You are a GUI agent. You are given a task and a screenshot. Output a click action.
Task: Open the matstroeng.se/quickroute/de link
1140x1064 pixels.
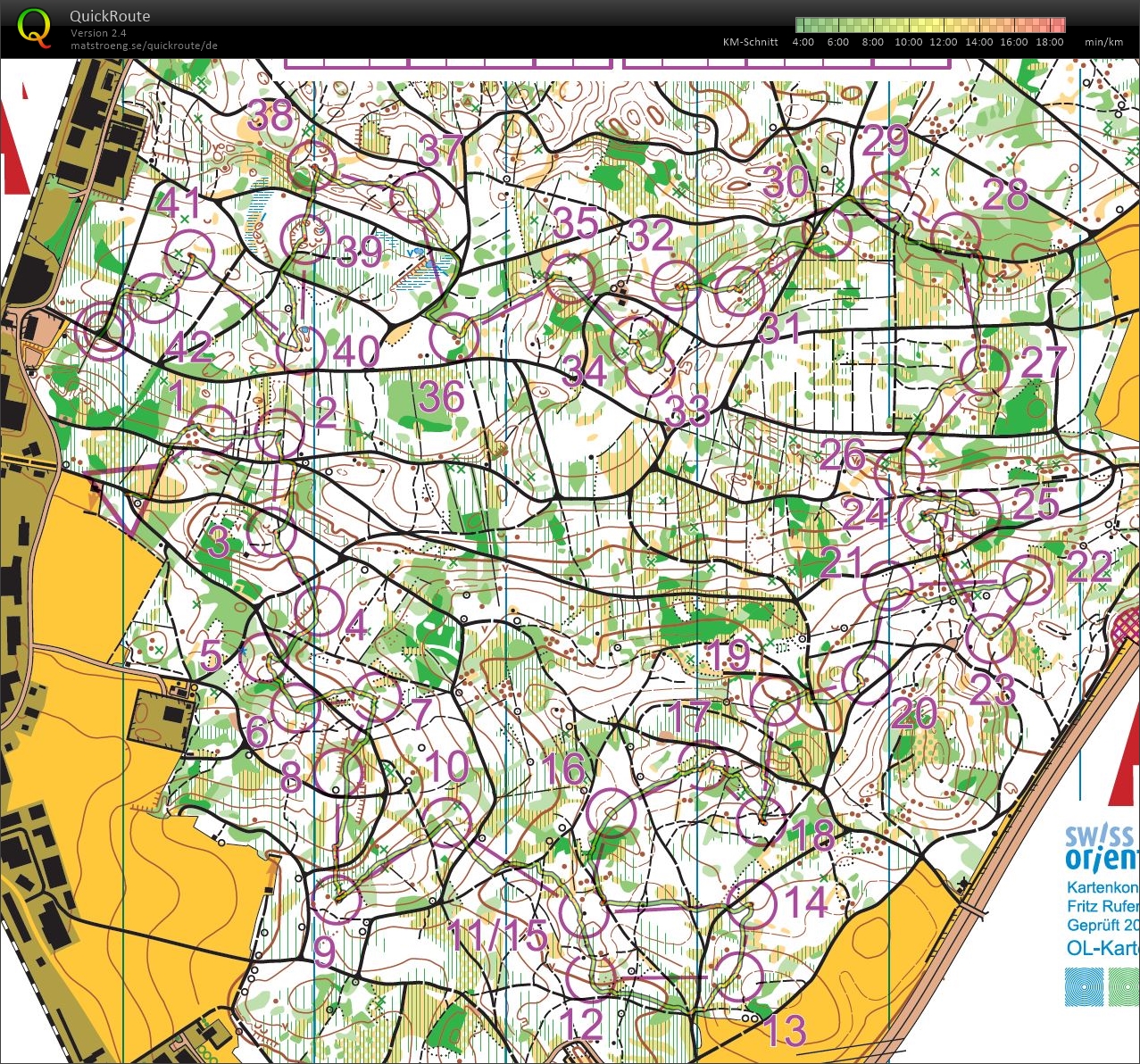(144, 46)
